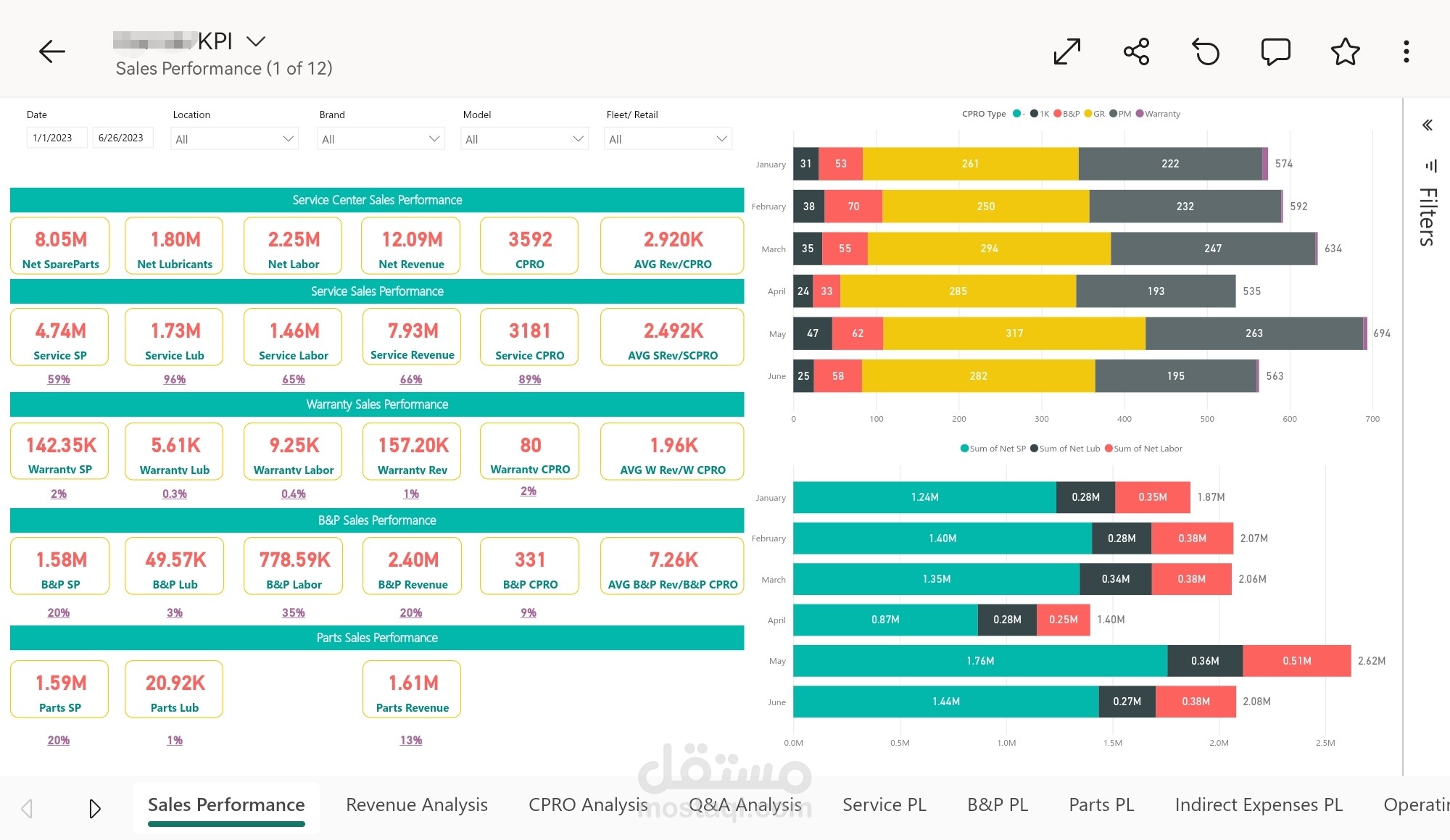This screenshot has height=840, width=1450.
Task: Click the Parts Revenue 1.61M card
Action: coord(412,689)
